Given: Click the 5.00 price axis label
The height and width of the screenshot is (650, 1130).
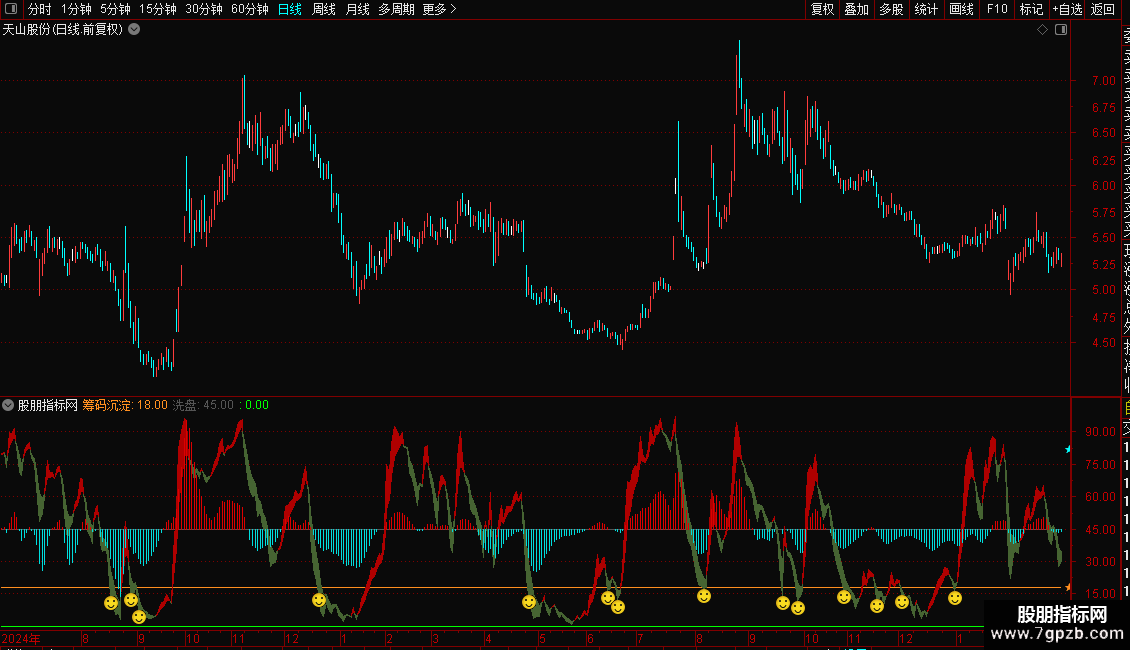Looking at the screenshot, I should [1103, 290].
